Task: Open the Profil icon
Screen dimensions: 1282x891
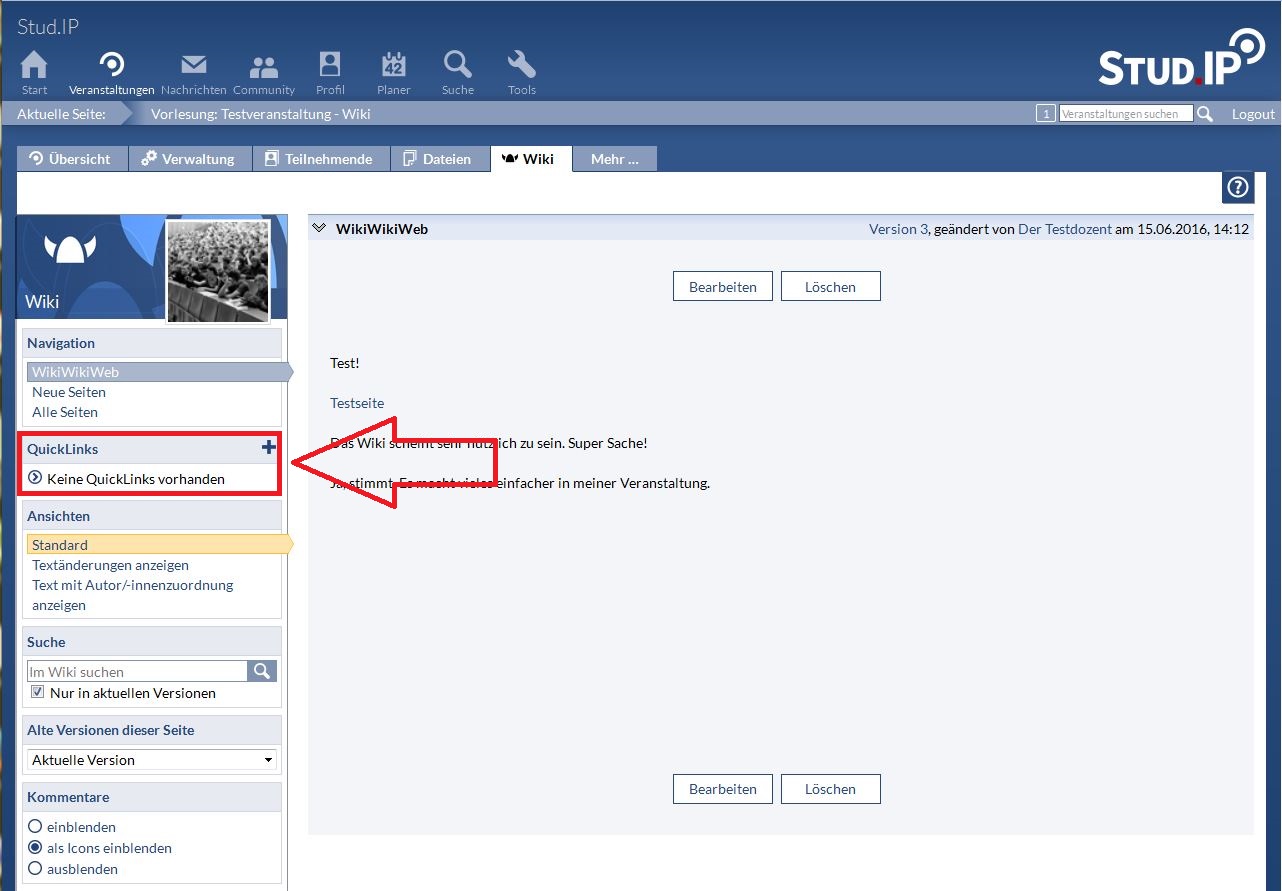Action: coord(330,66)
